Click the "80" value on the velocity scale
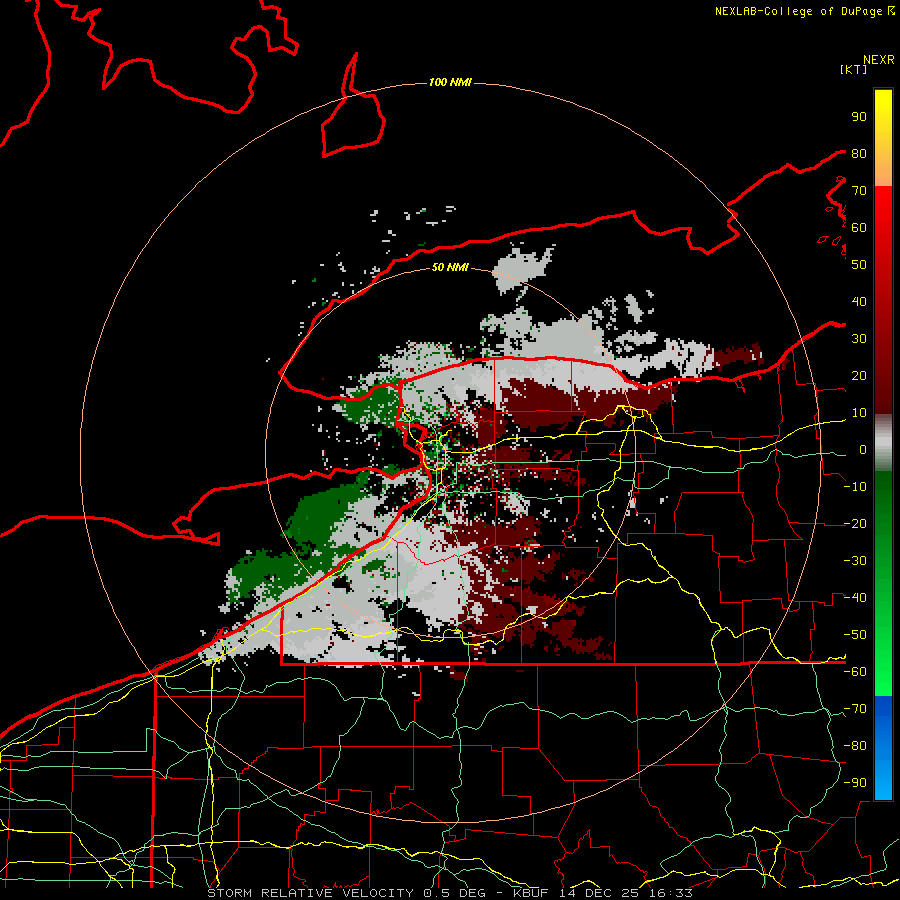Image resolution: width=900 pixels, height=900 pixels. point(859,153)
